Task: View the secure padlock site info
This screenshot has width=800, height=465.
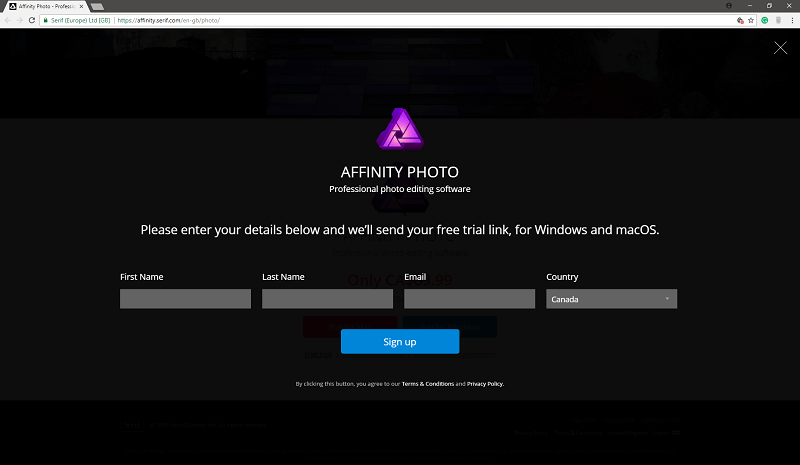Action: (45, 20)
